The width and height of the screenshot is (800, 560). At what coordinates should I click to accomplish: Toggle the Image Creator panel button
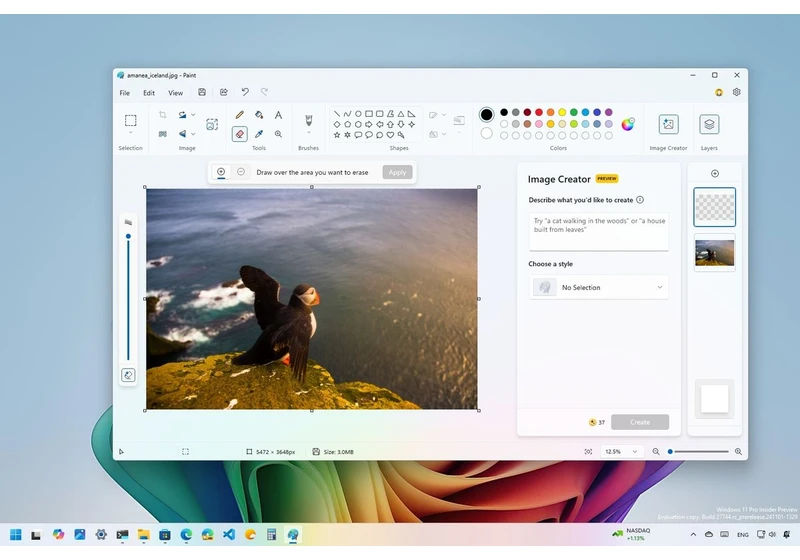coord(668,124)
